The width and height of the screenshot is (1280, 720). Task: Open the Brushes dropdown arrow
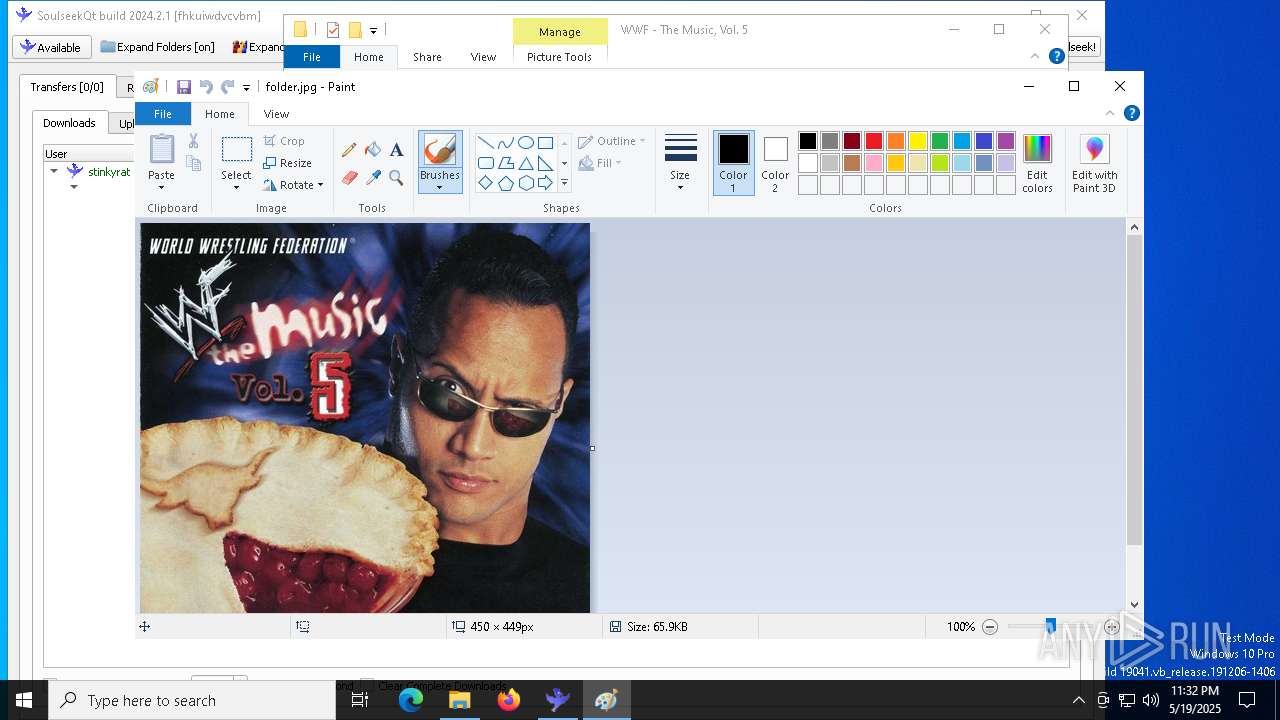click(440, 188)
